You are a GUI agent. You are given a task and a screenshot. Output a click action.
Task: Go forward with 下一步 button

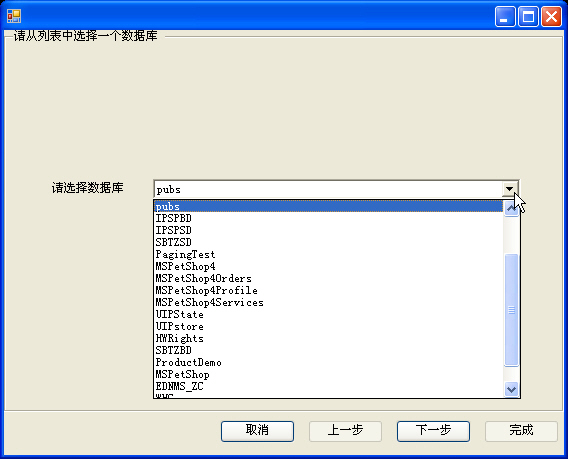pyautogui.click(x=433, y=431)
